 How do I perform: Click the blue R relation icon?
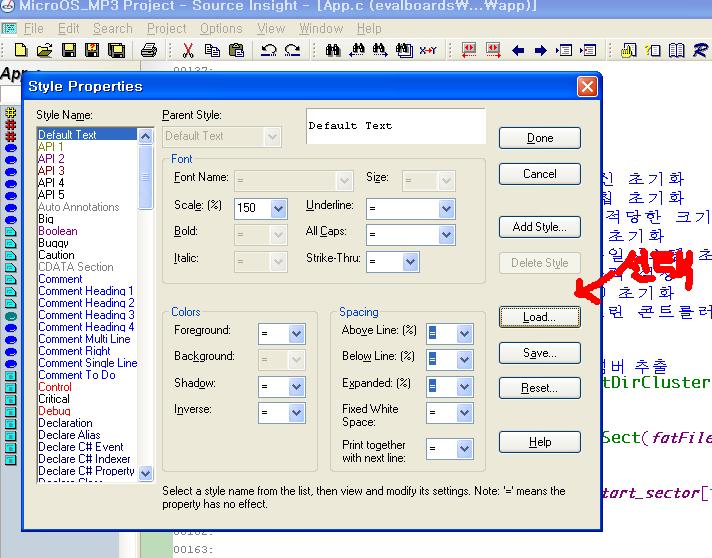coord(701,50)
